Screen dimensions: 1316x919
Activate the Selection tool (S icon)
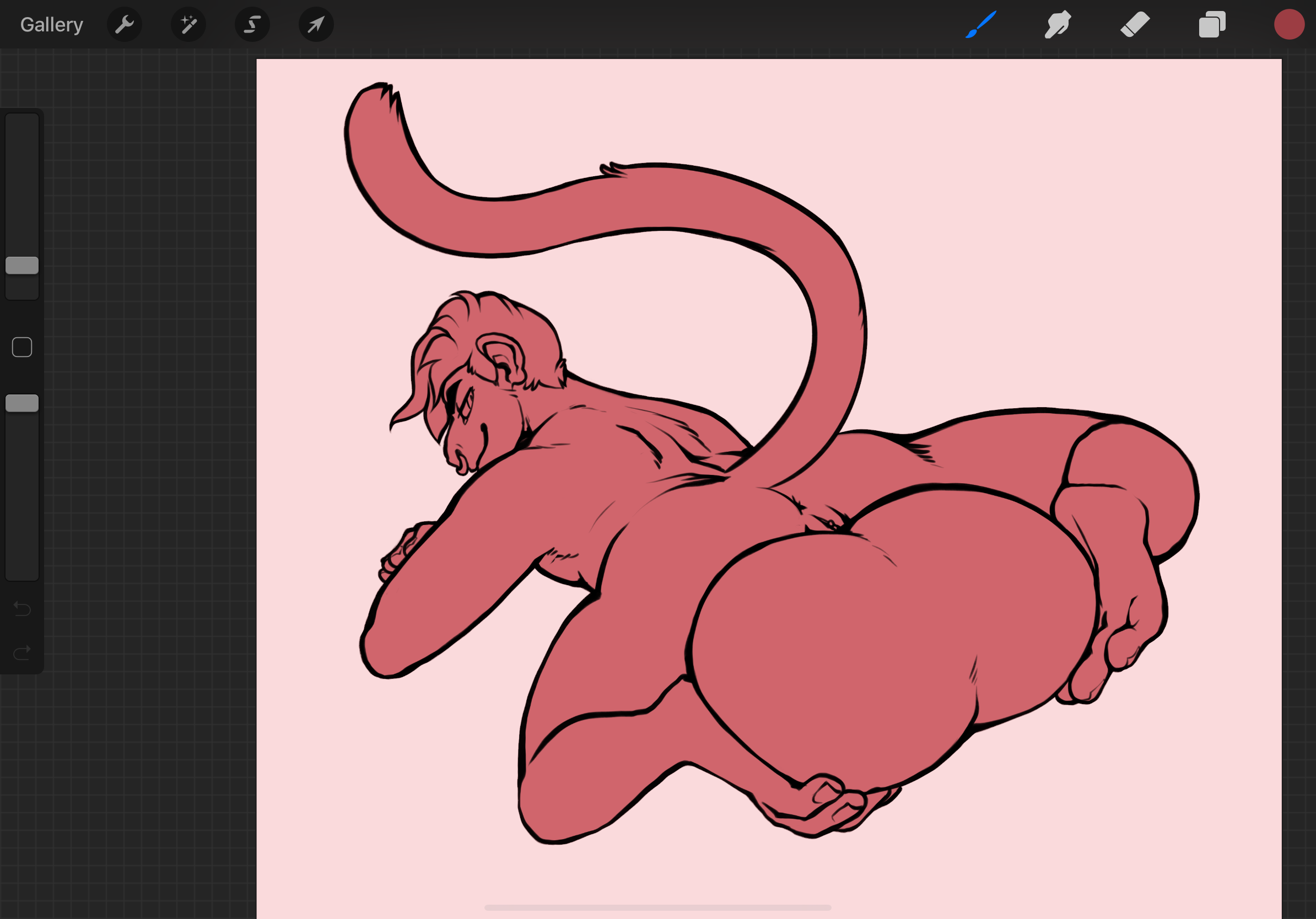(252, 25)
